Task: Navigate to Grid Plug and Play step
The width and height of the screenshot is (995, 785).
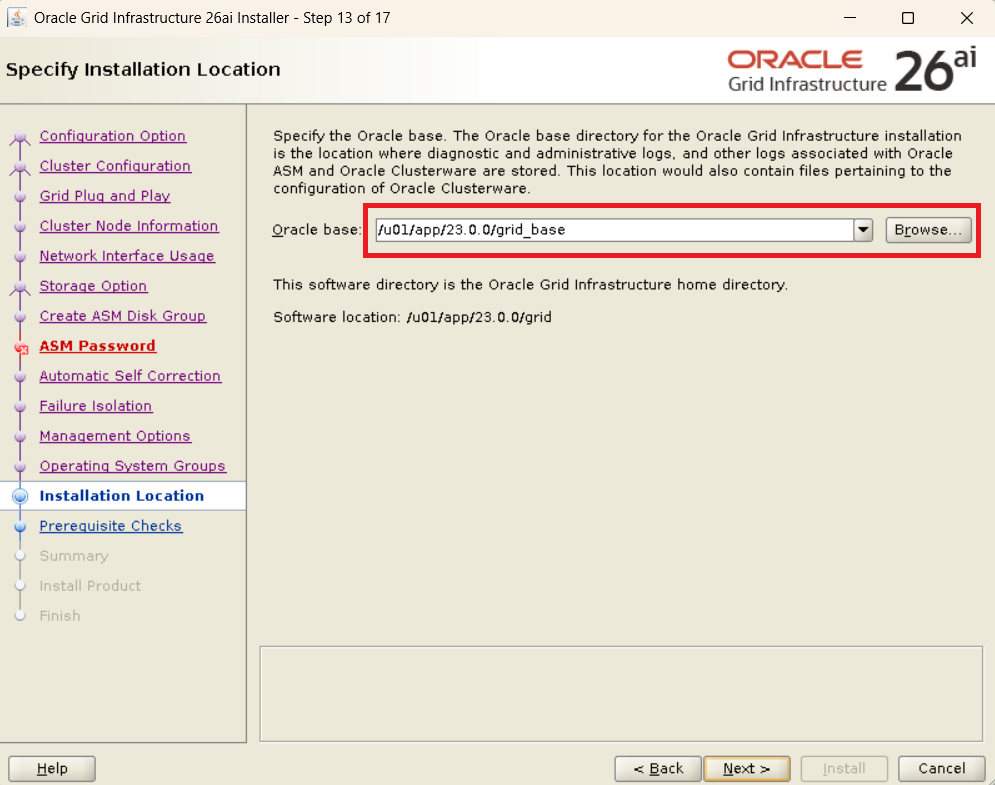Action: (x=105, y=196)
